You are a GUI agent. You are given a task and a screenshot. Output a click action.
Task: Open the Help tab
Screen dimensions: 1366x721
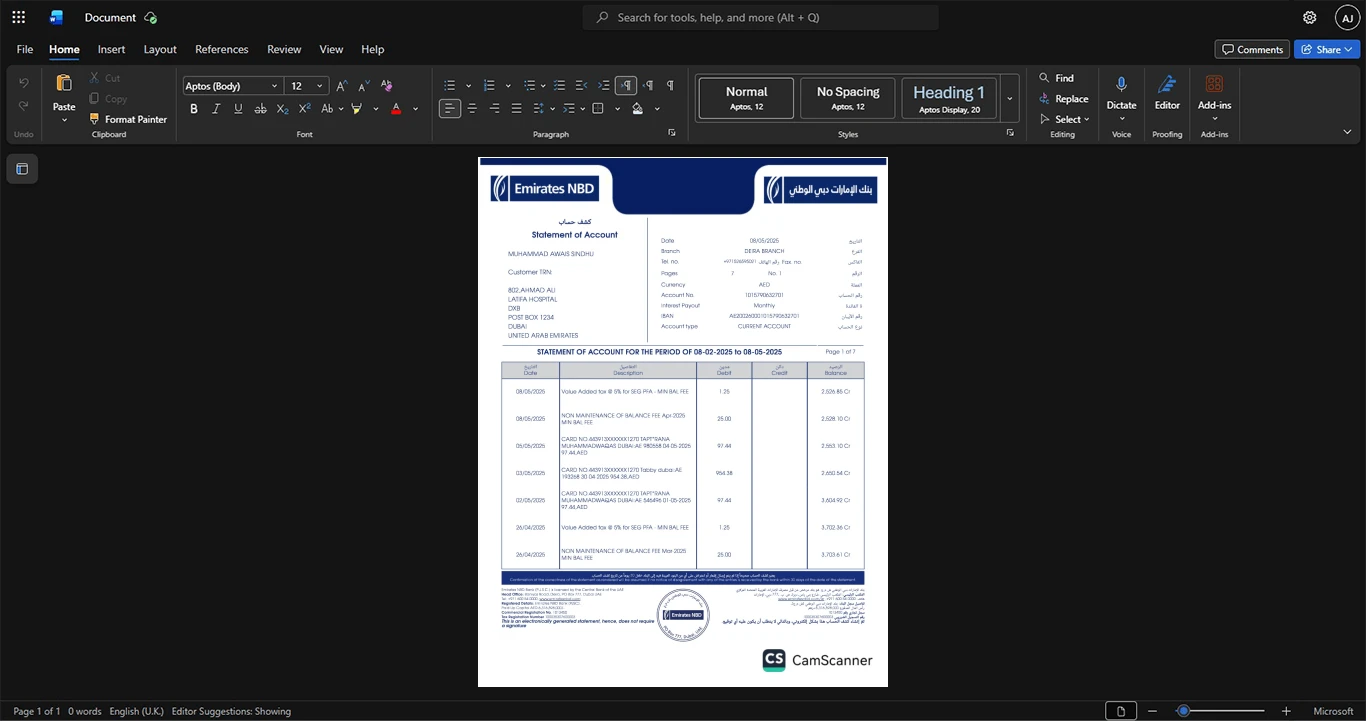coord(372,49)
